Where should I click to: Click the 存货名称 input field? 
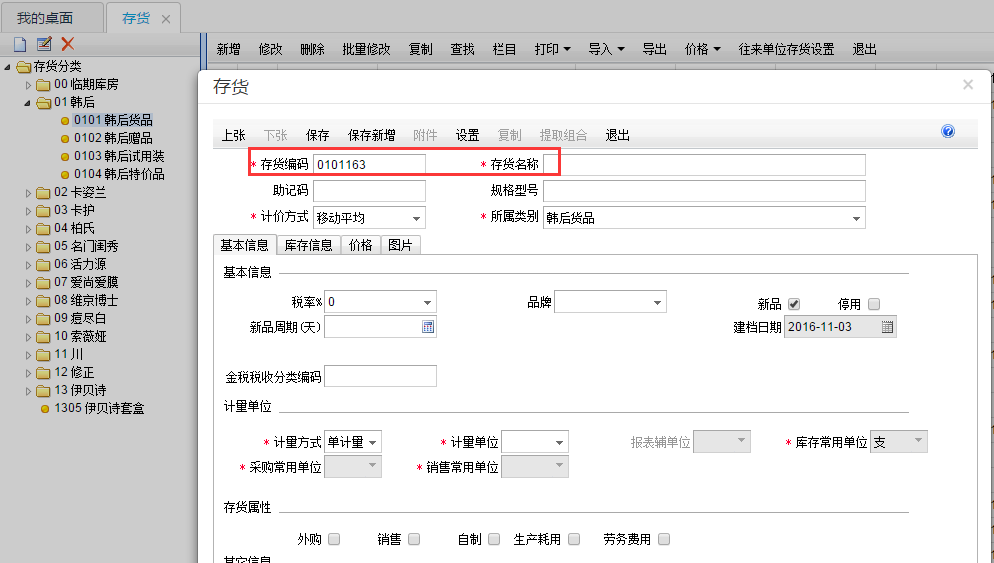(x=704, y=165)
